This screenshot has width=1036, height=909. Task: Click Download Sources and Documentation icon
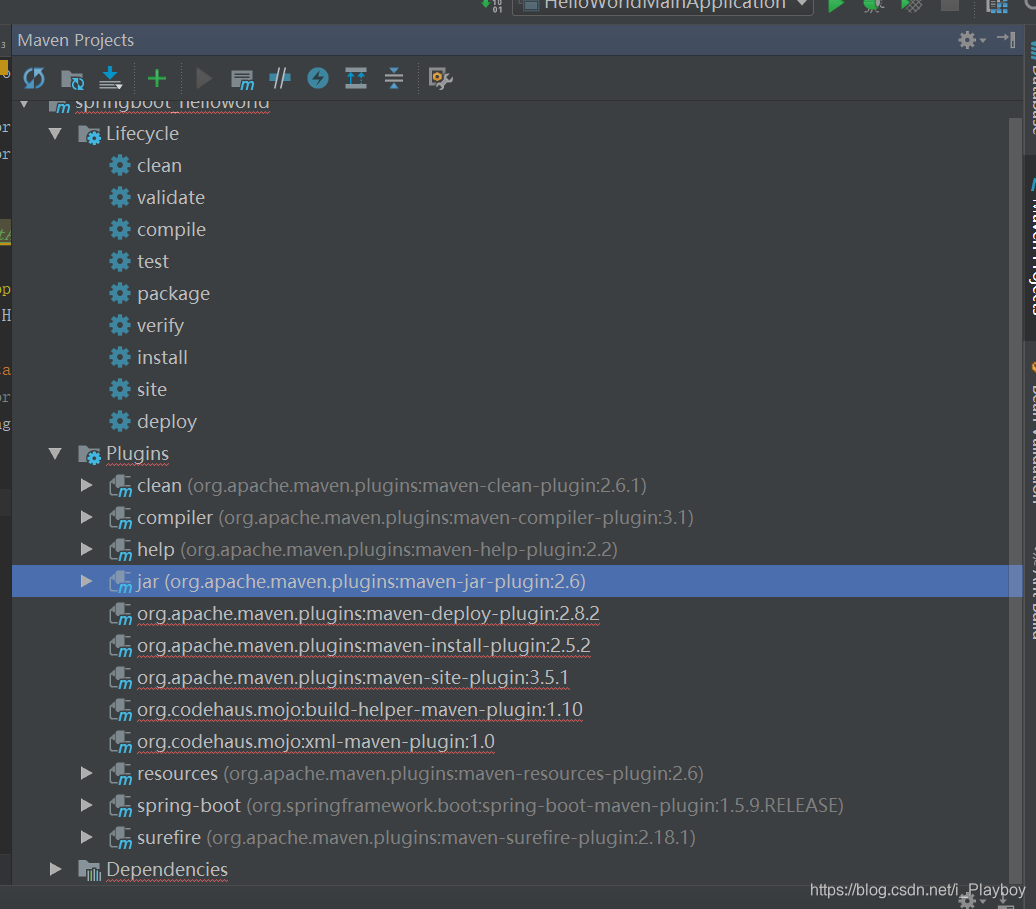(x=110, y=78)
